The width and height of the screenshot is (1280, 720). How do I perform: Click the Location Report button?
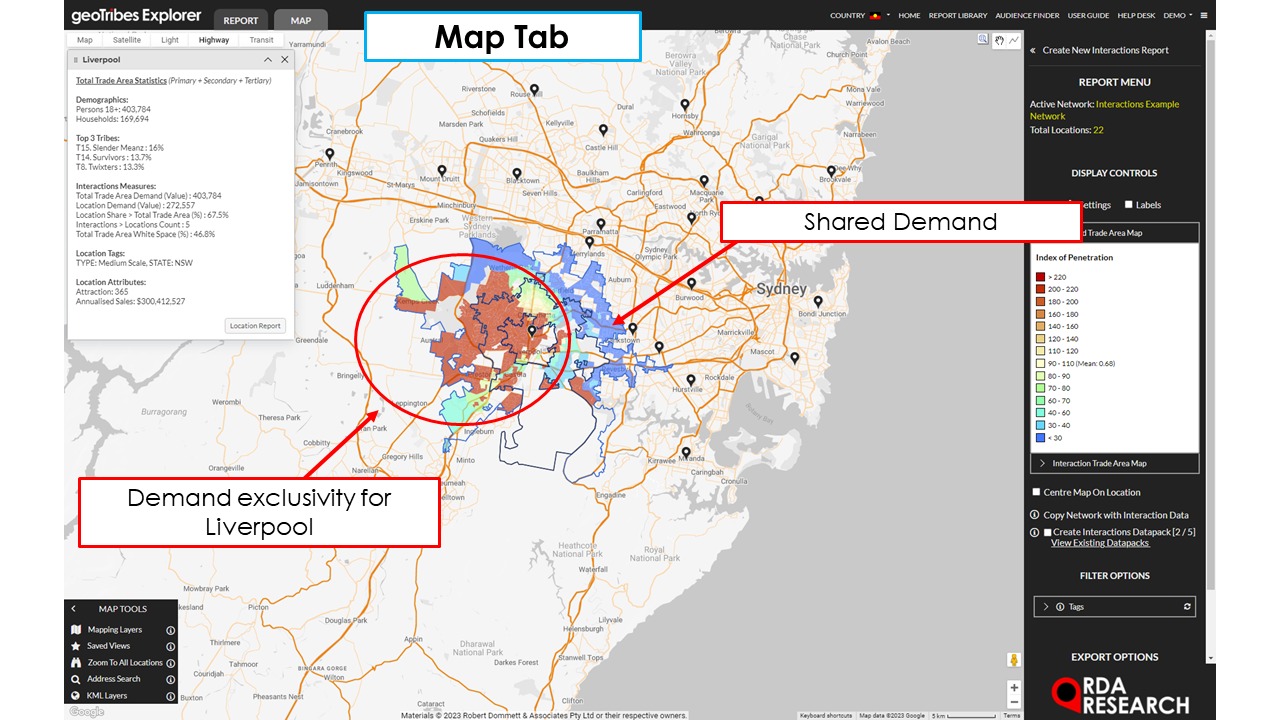coord(256,326)
